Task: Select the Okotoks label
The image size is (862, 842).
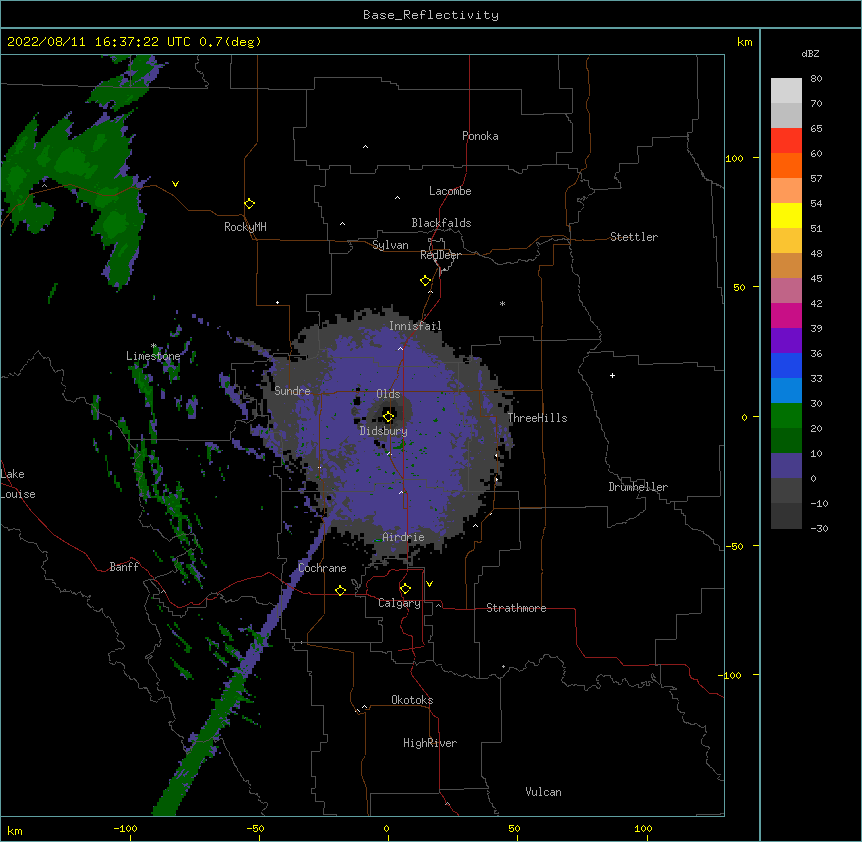Action: pyautogui.click(x=412, y=700)
